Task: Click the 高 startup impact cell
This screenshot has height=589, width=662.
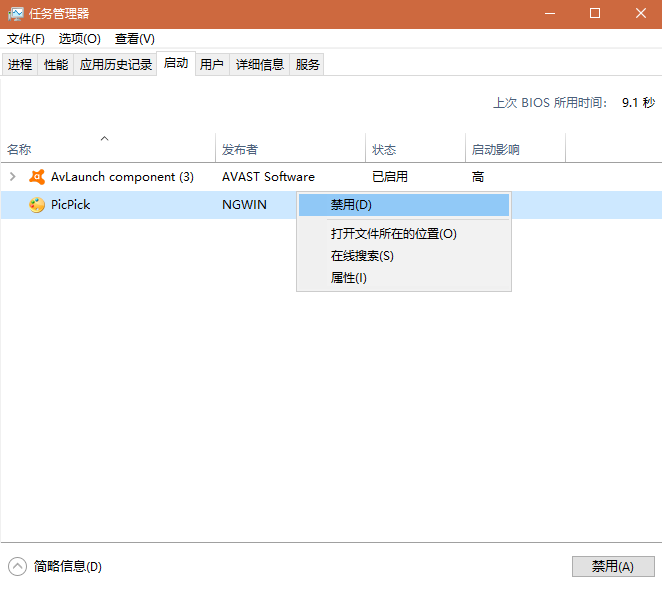Action: [x=478, y=177]
